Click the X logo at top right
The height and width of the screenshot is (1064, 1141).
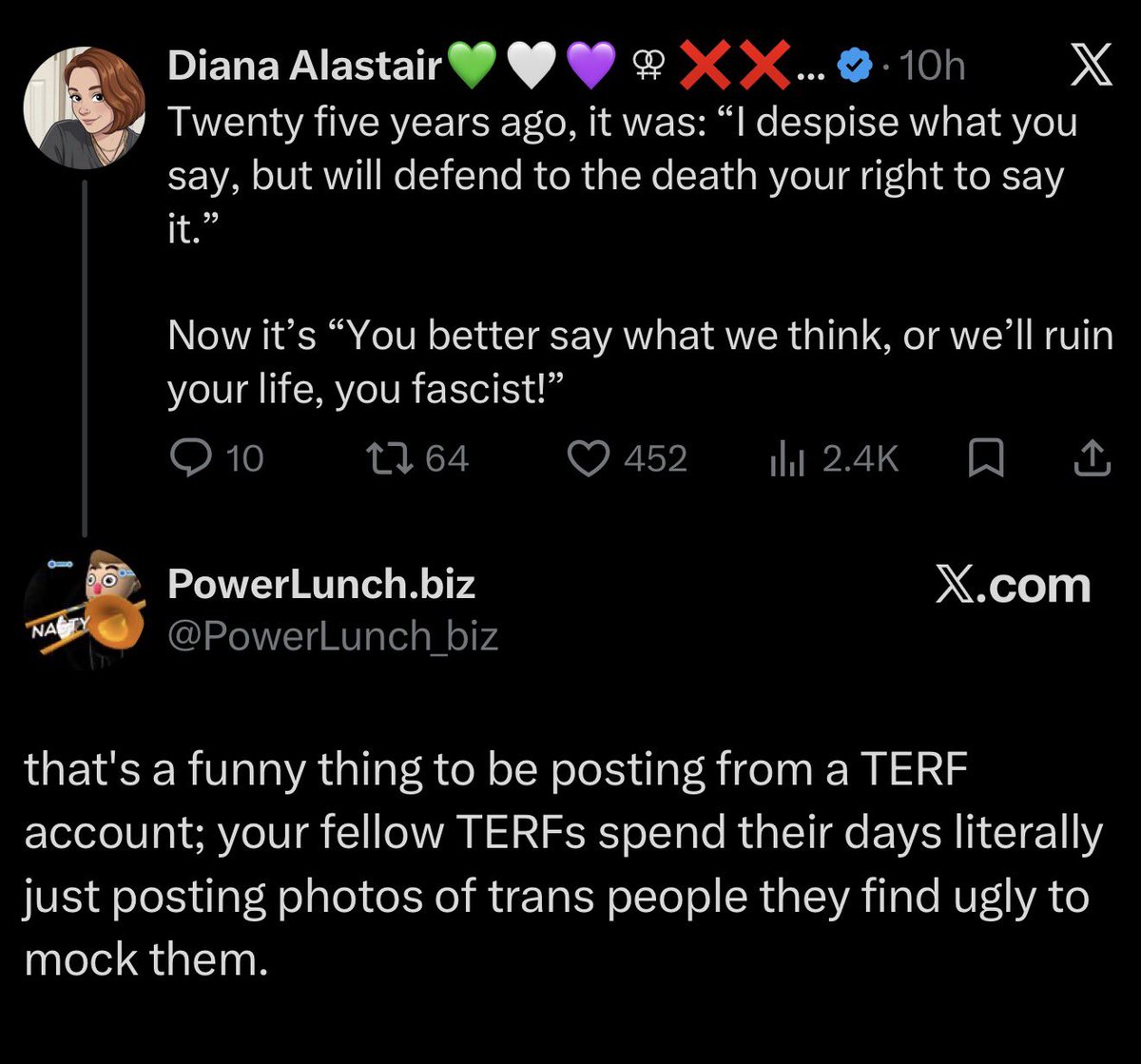(x=1091, y=68)
